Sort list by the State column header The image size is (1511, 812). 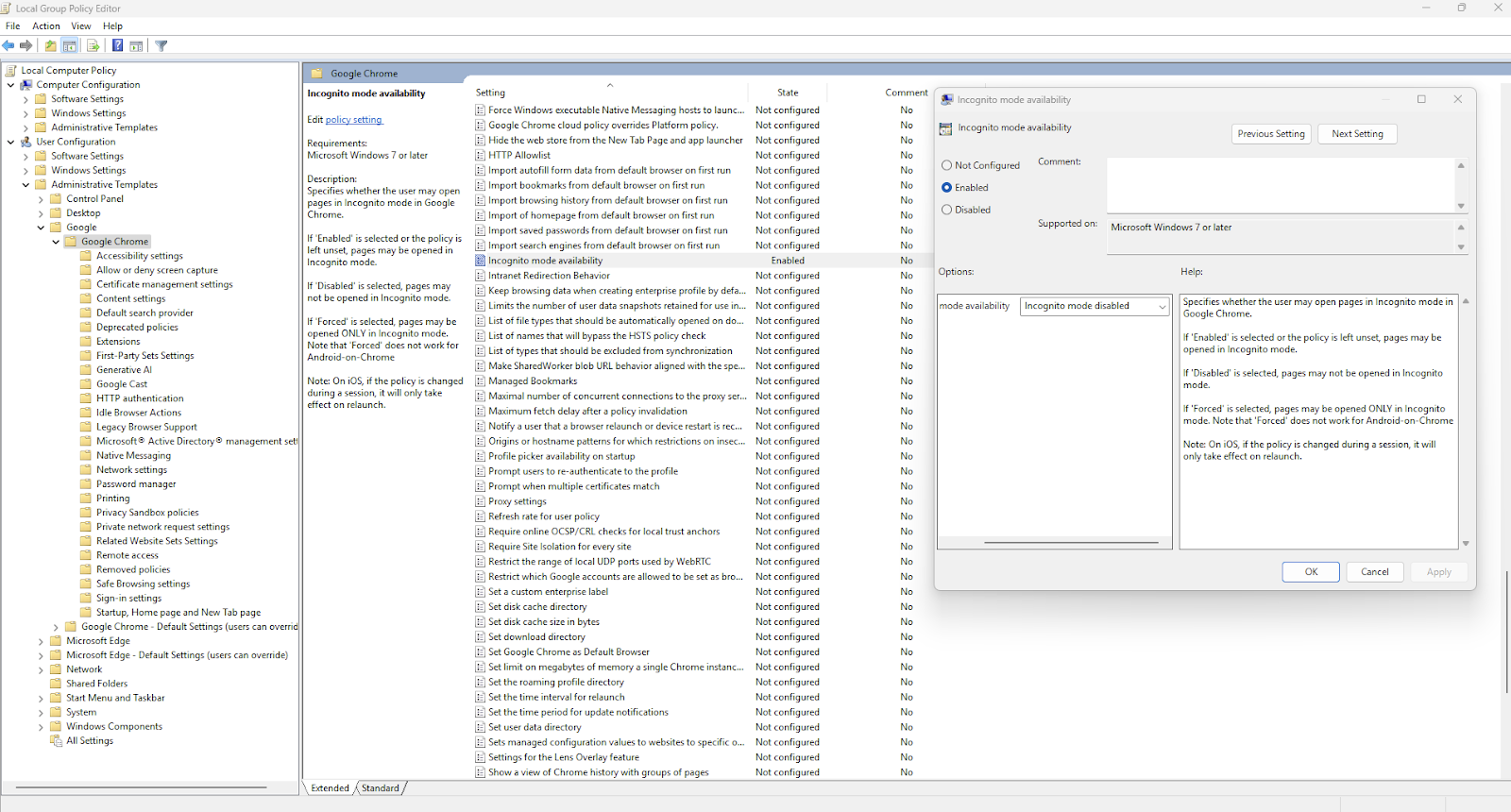pyautogui.click(x=788, y=93)
